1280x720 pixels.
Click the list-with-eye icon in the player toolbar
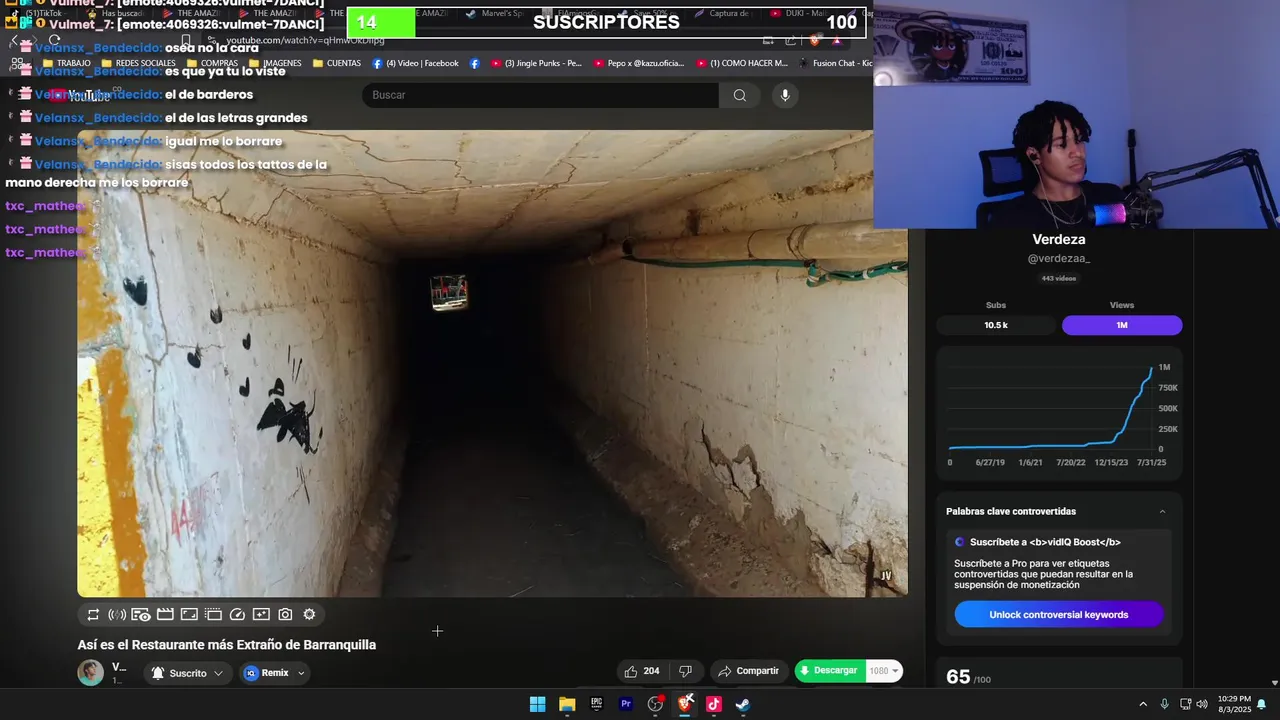click(x=141, y=615)
